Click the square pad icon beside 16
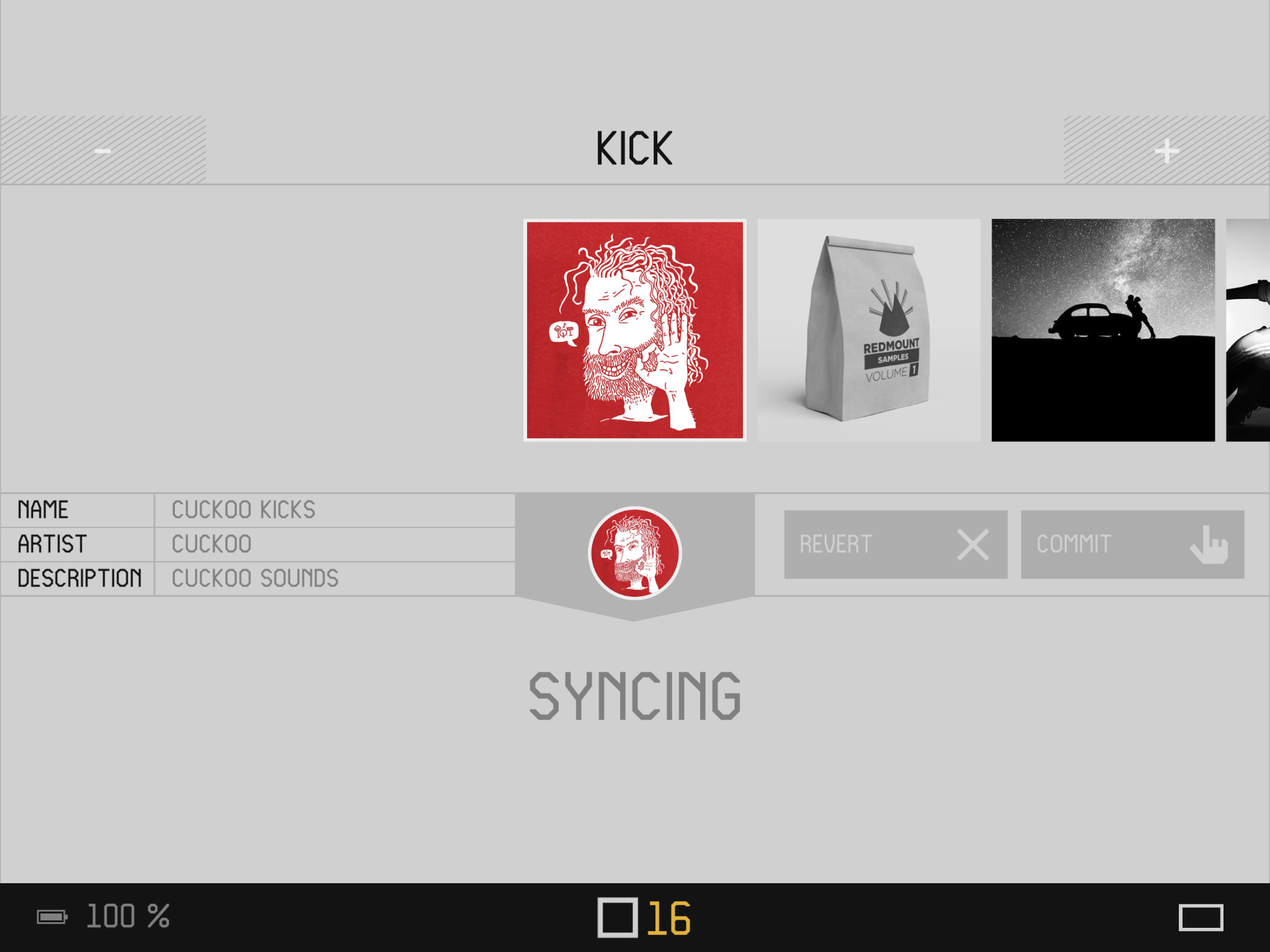Viewport: 1270px width, 952px height. (618, 917)
